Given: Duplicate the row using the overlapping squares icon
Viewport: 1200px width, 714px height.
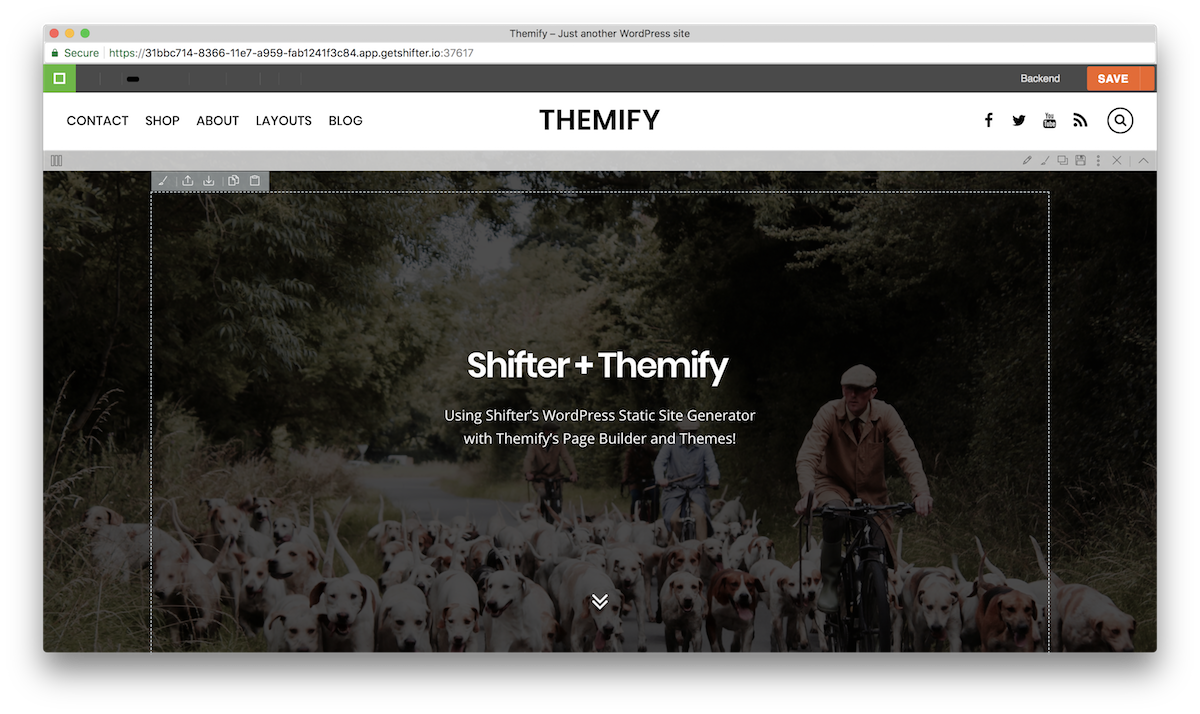Looking at the screenshot, I should click(1063, 160).
